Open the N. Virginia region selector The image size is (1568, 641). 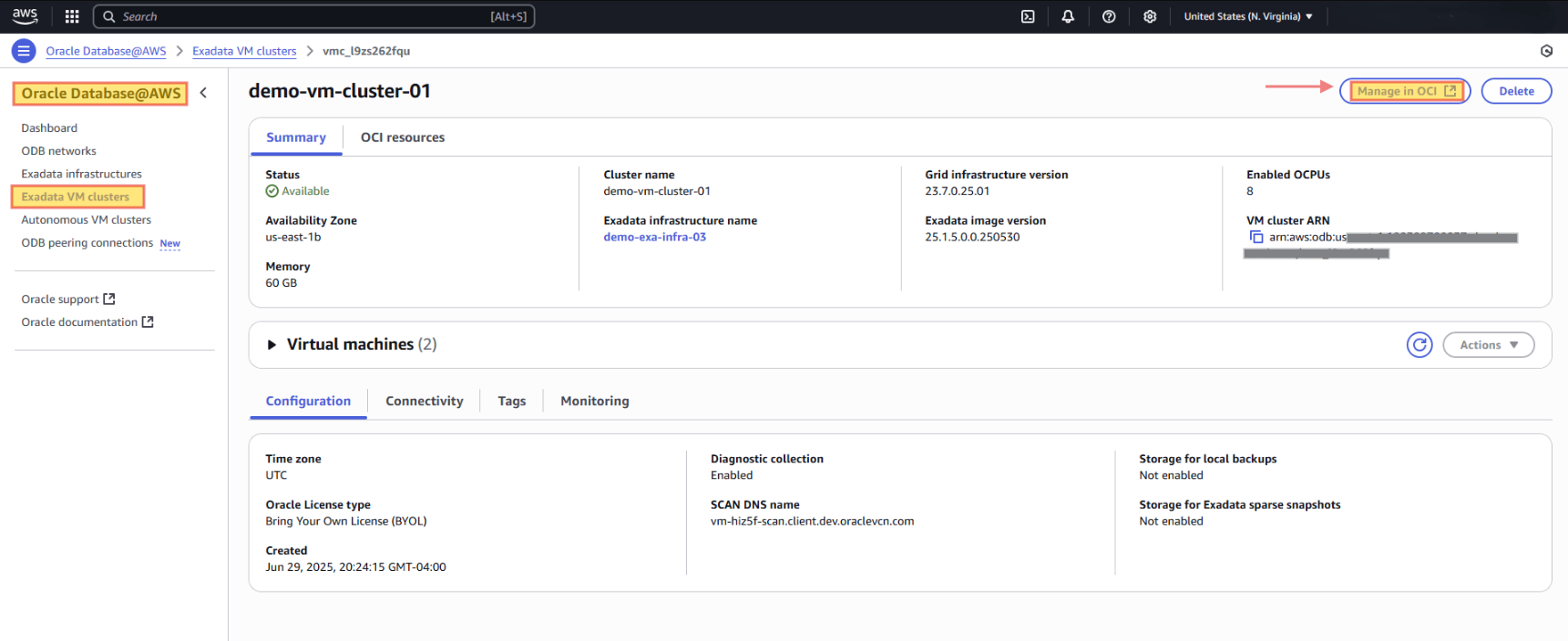coord(1247,16)
